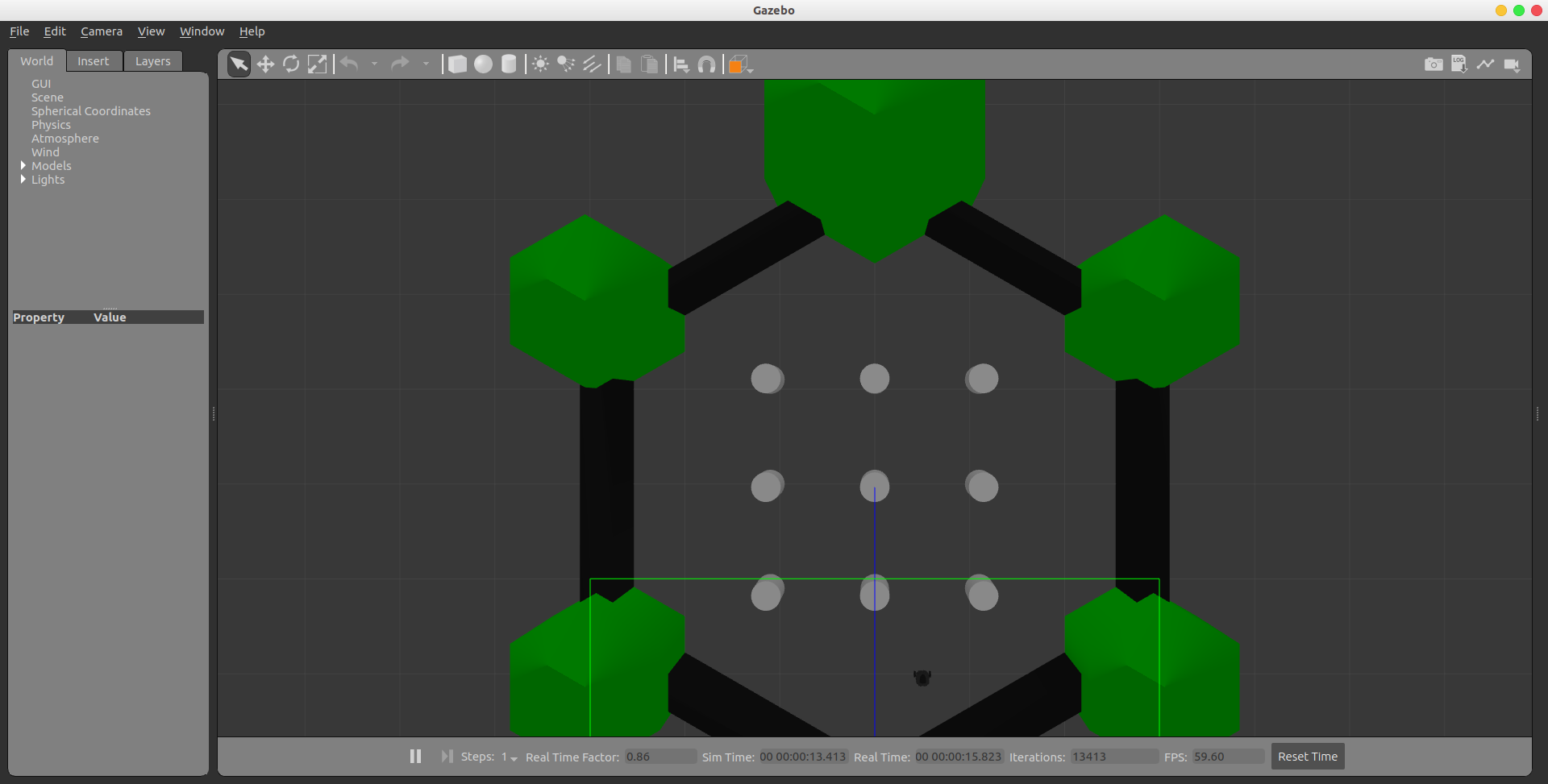Pause the simulation
This screenshot has height=784, width=1548.
415,756
